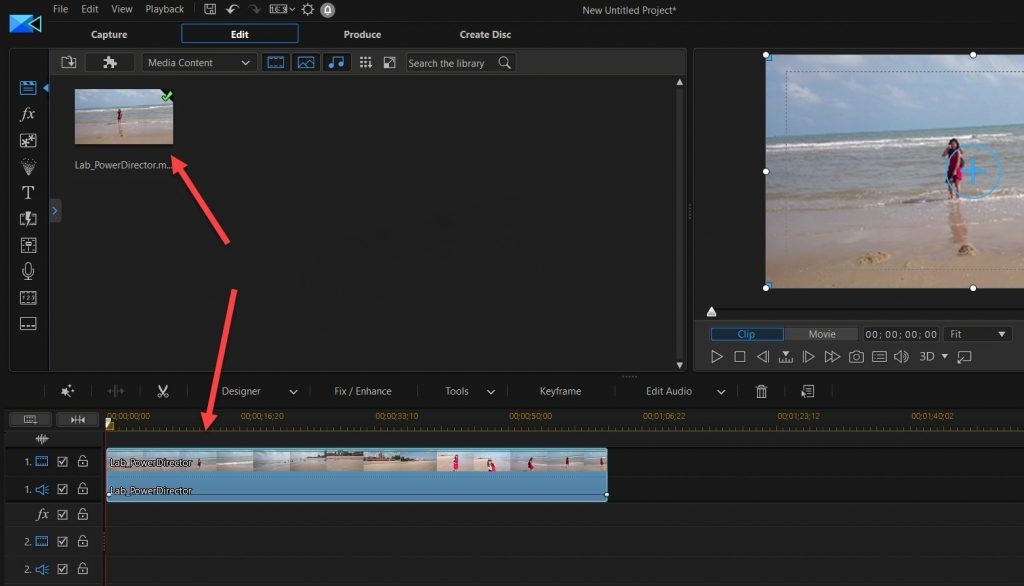Switch to the Produce tab

361,33
